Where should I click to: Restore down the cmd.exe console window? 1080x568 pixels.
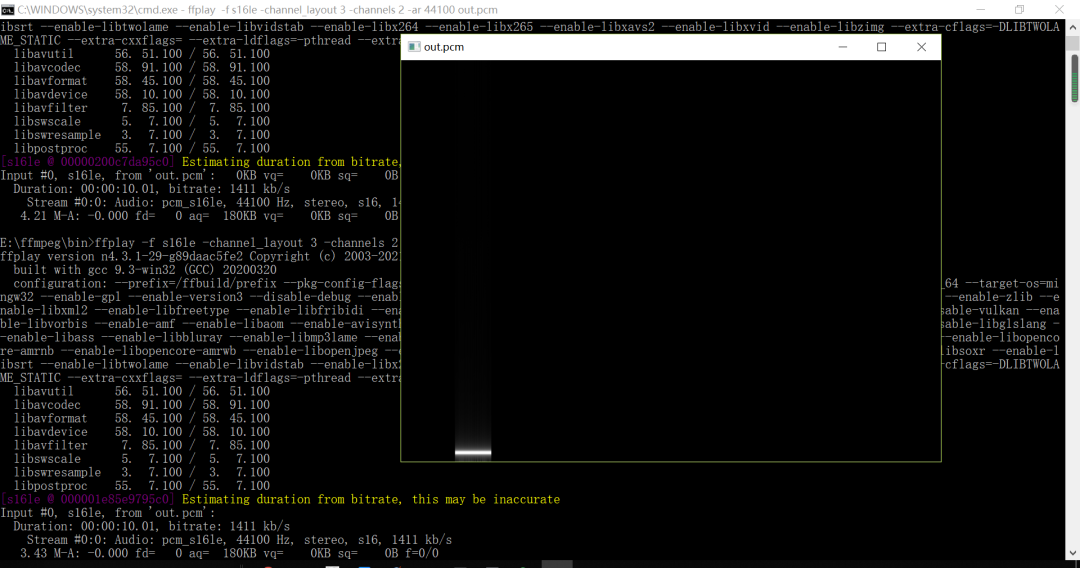[1019, 10]
